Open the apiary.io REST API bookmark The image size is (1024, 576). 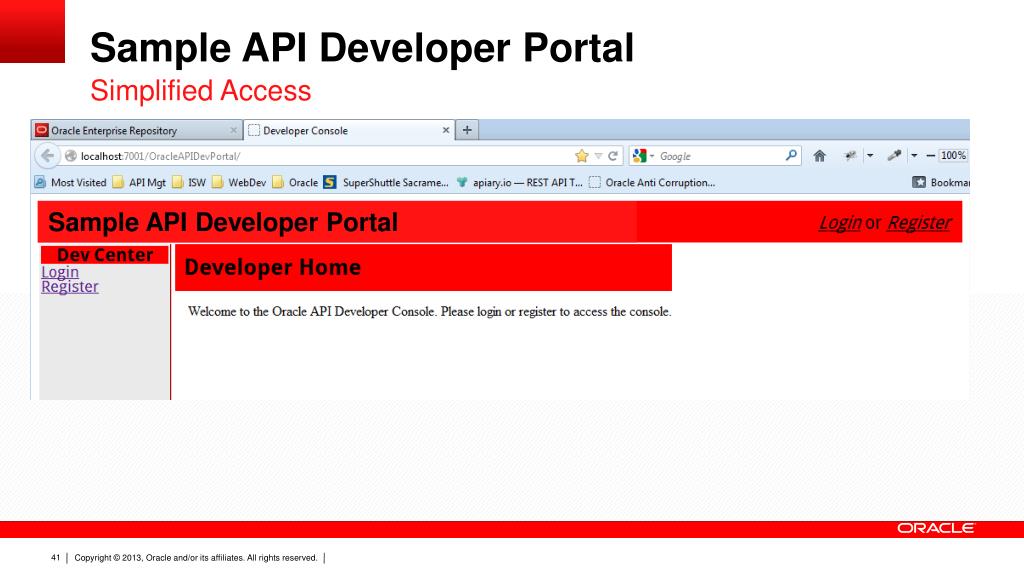519,182
